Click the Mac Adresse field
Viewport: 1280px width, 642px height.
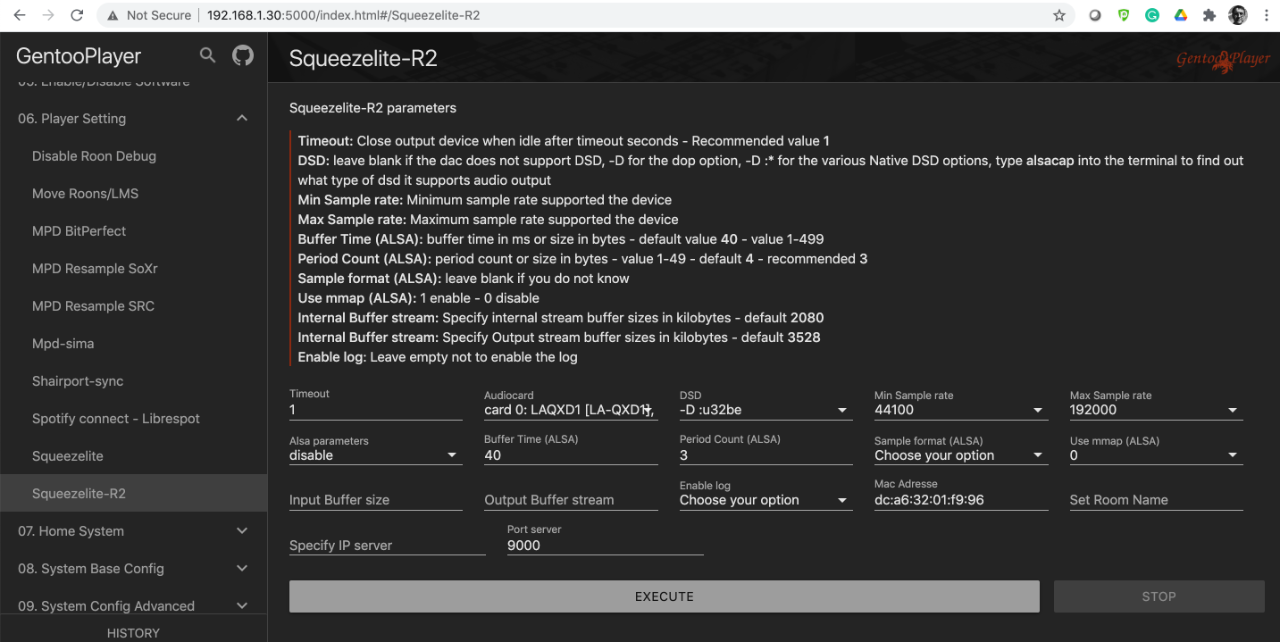pyautogui.click(x=961, y=500)
